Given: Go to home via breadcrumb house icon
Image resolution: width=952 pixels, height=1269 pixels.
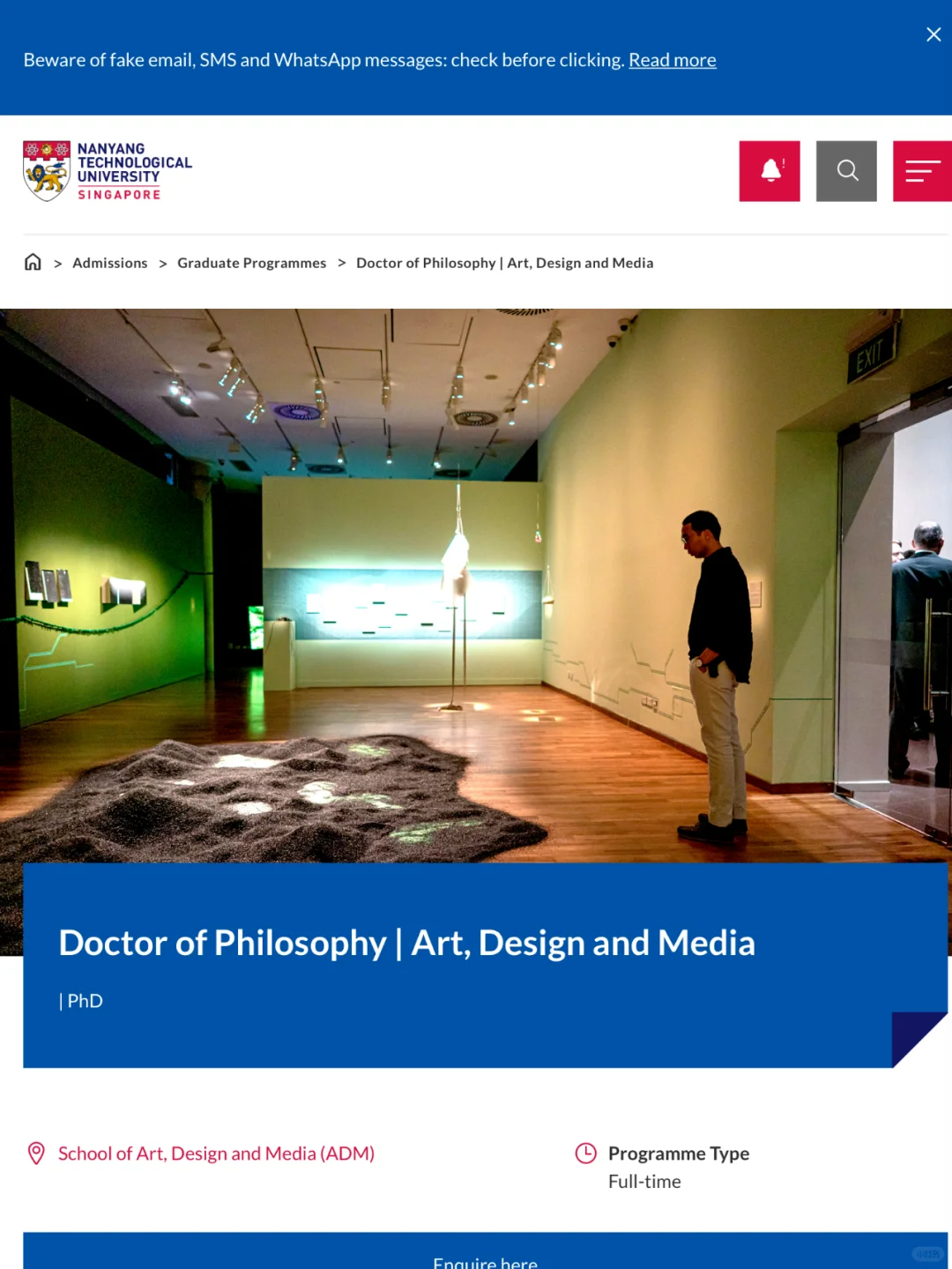Looking at the screenshot, I should point(33,262).
